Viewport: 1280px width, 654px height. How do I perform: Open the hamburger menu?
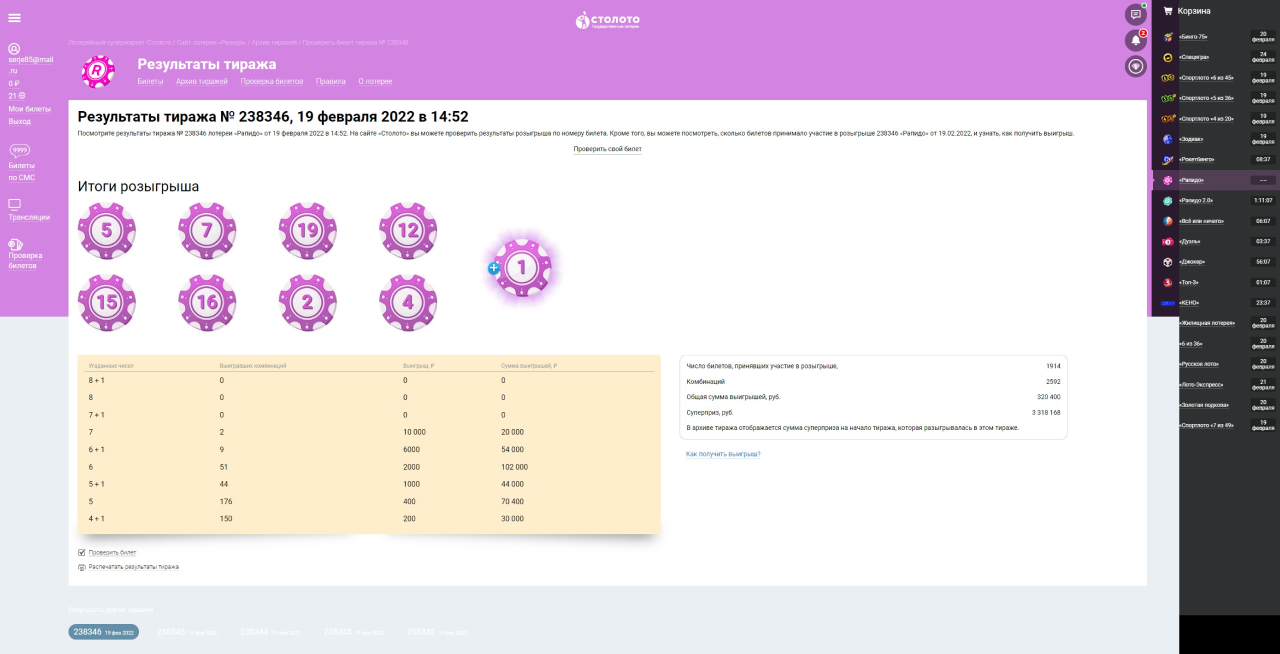click(x=14, y=18)
